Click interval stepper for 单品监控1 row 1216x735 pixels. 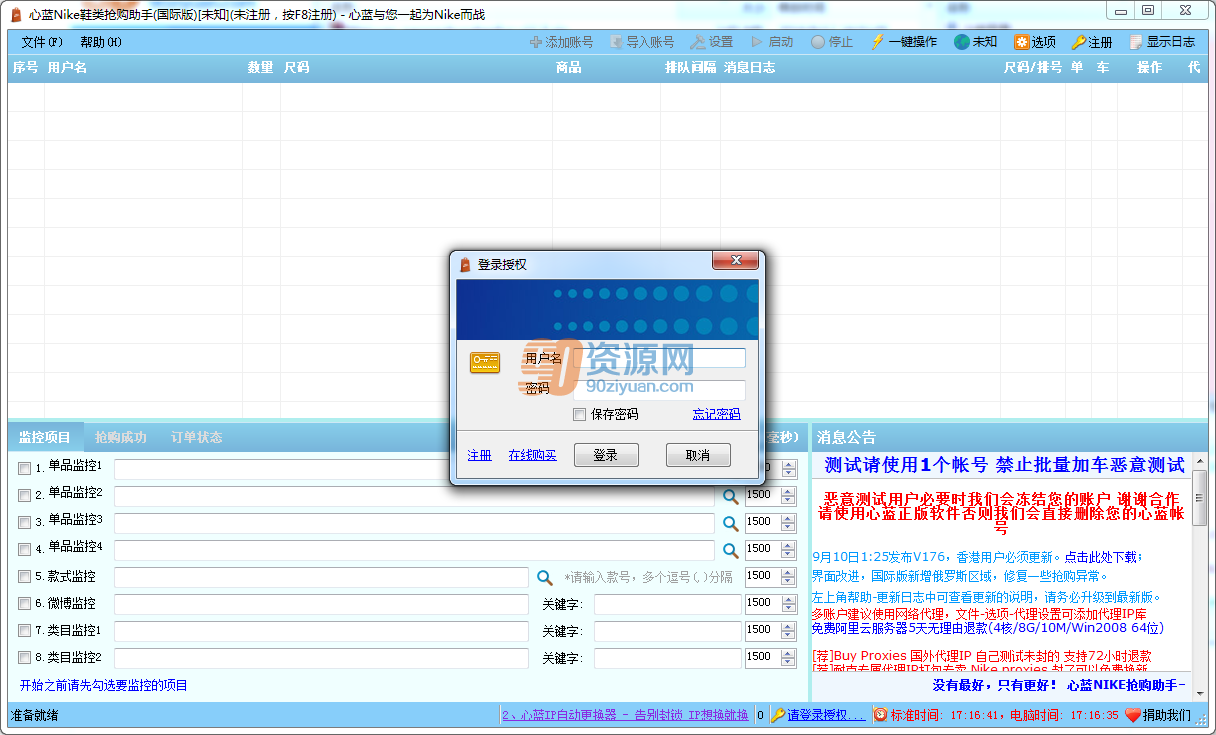[x=789, y=468]
